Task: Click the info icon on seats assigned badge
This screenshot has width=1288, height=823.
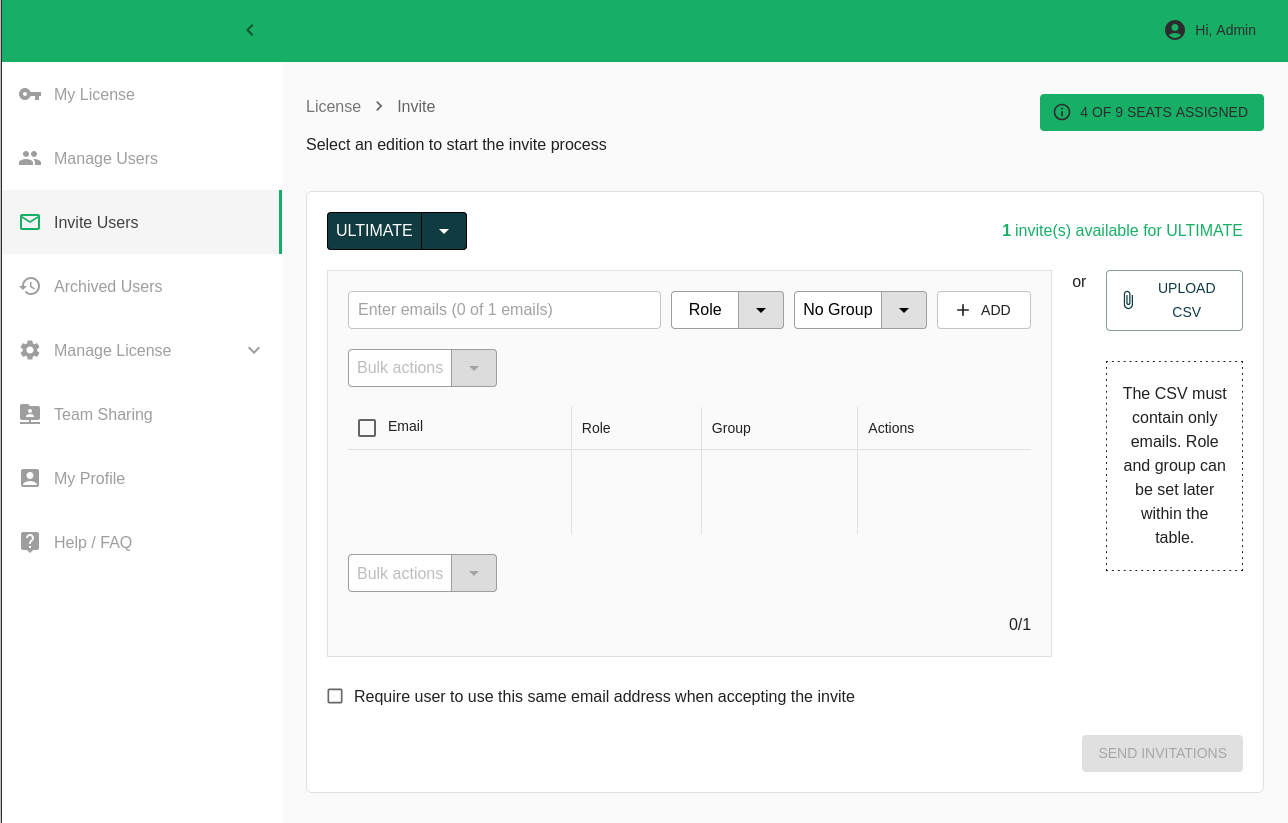Action: pos(1062,112)
